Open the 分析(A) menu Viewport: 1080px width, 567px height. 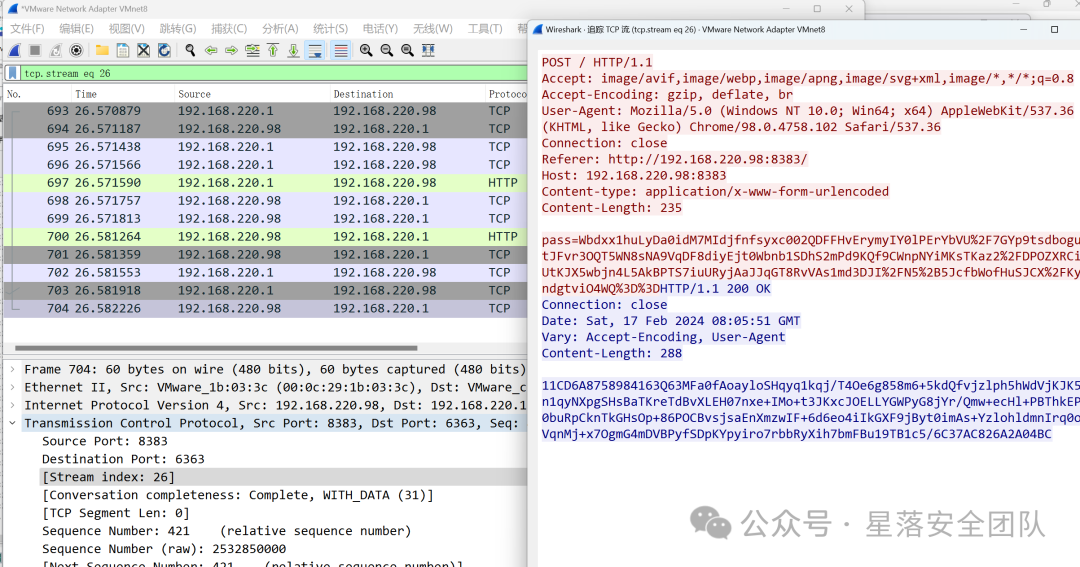pyautogui.click(x=280, y=28)
